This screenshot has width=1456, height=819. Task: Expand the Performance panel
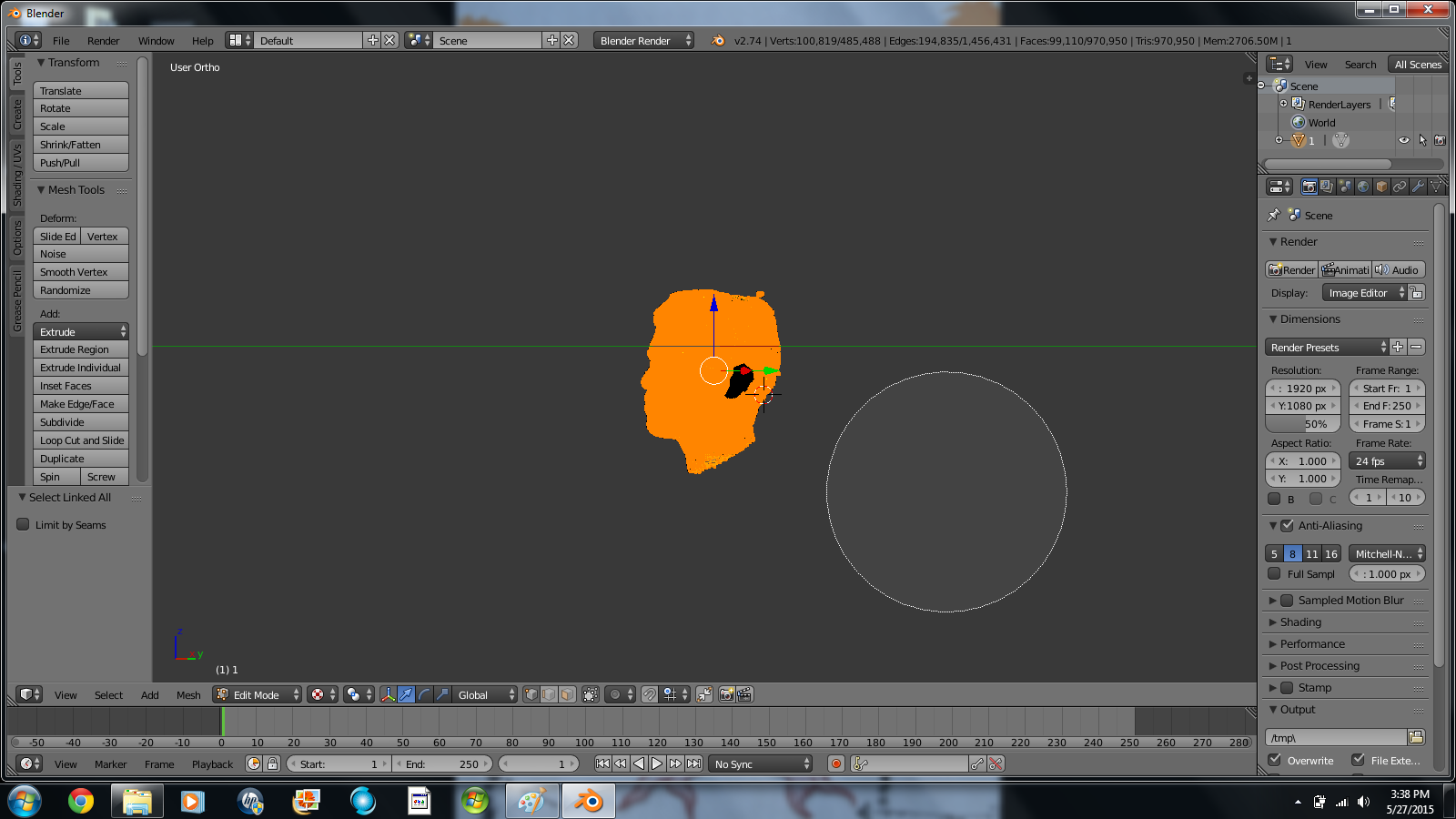click(x=1311, y=643)
